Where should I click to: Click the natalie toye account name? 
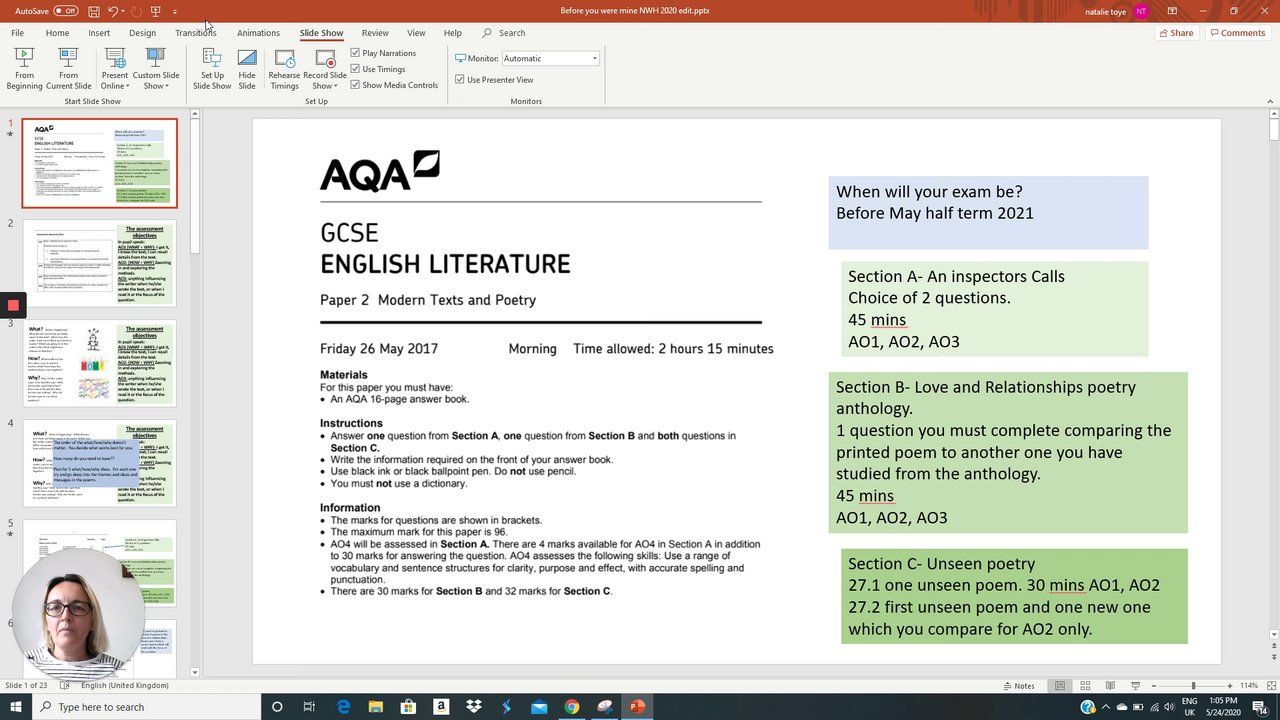[x=1104, y=11]
